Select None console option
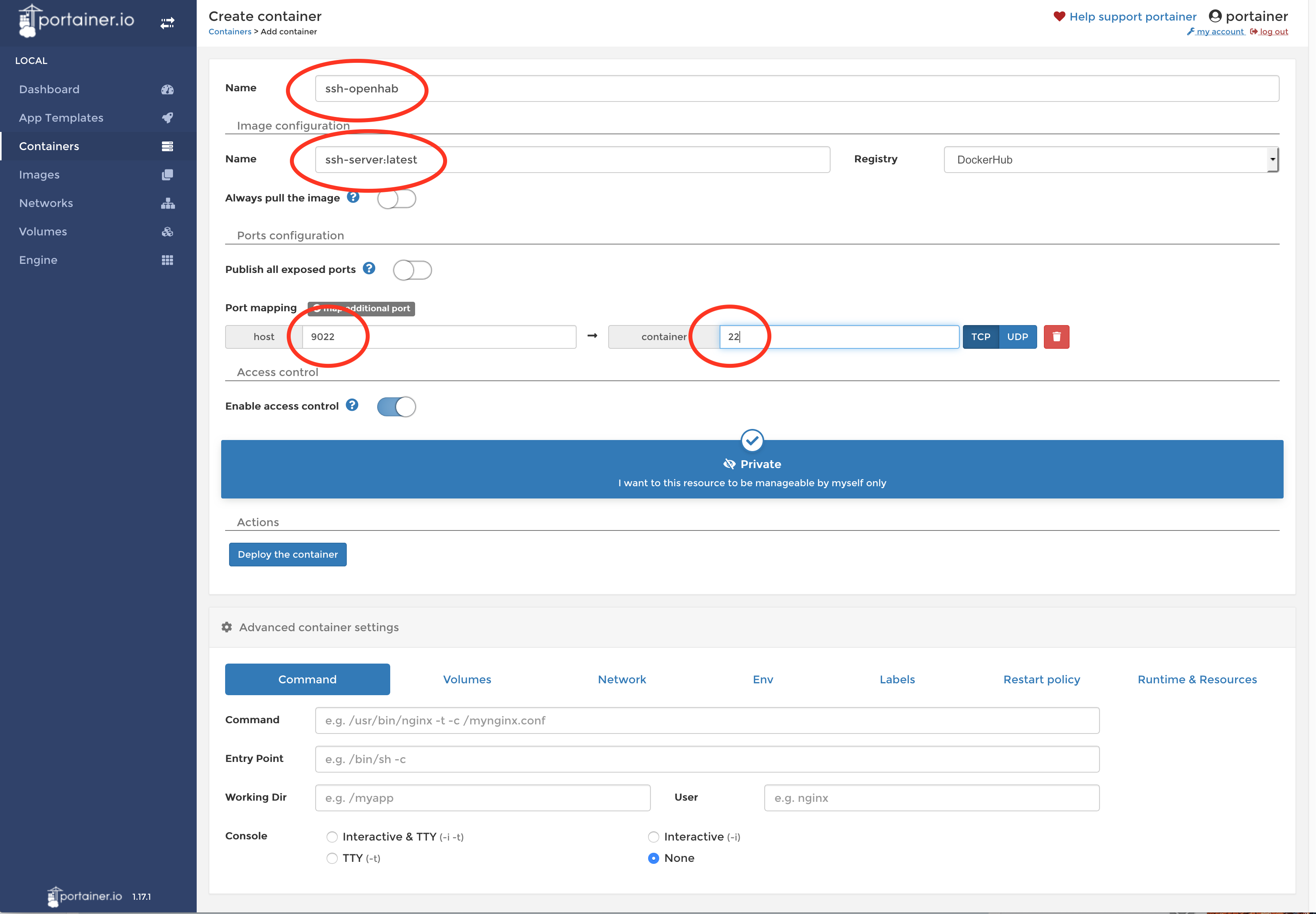 (653, 858)
